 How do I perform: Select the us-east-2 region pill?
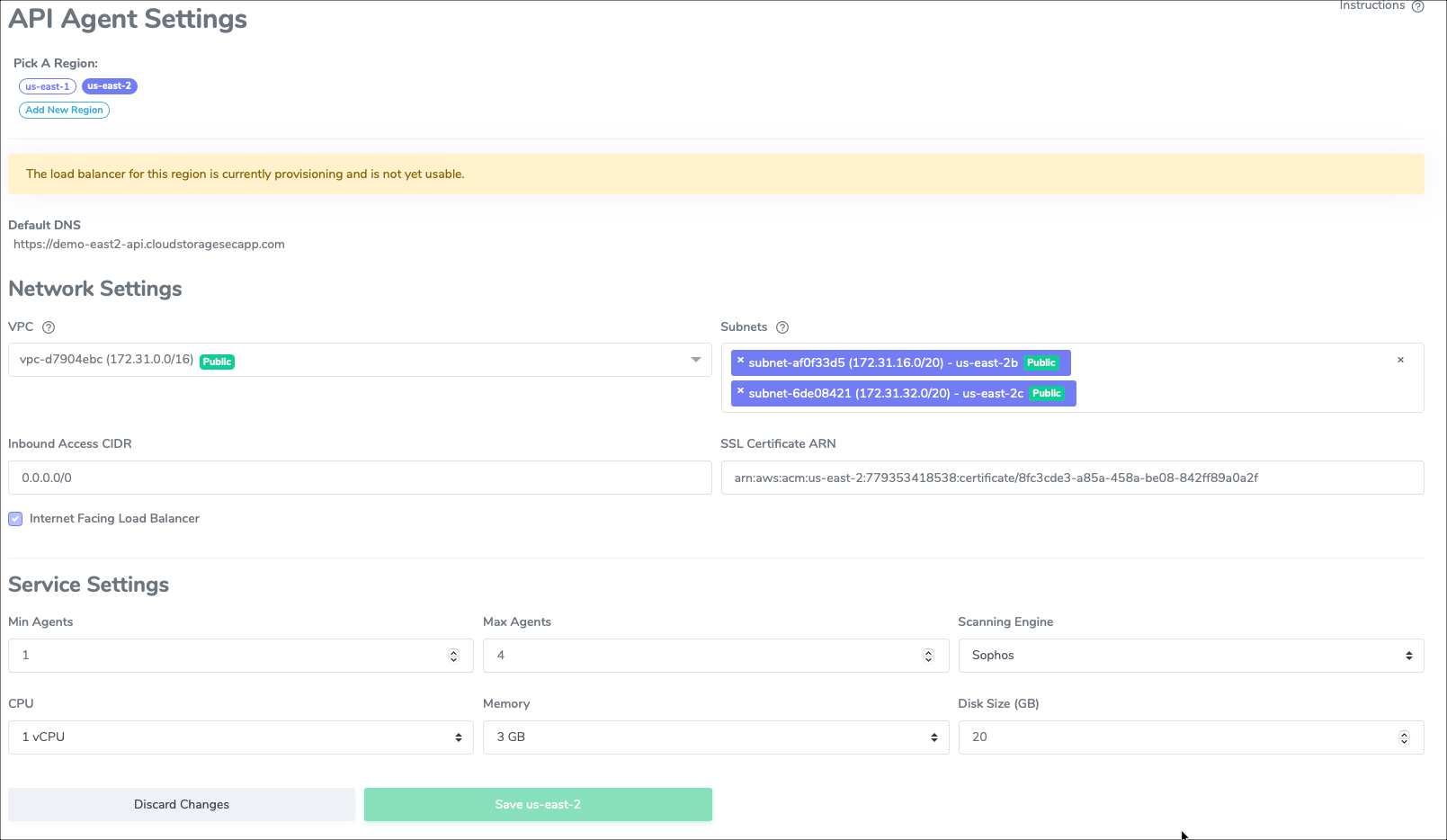click(109, 86)
